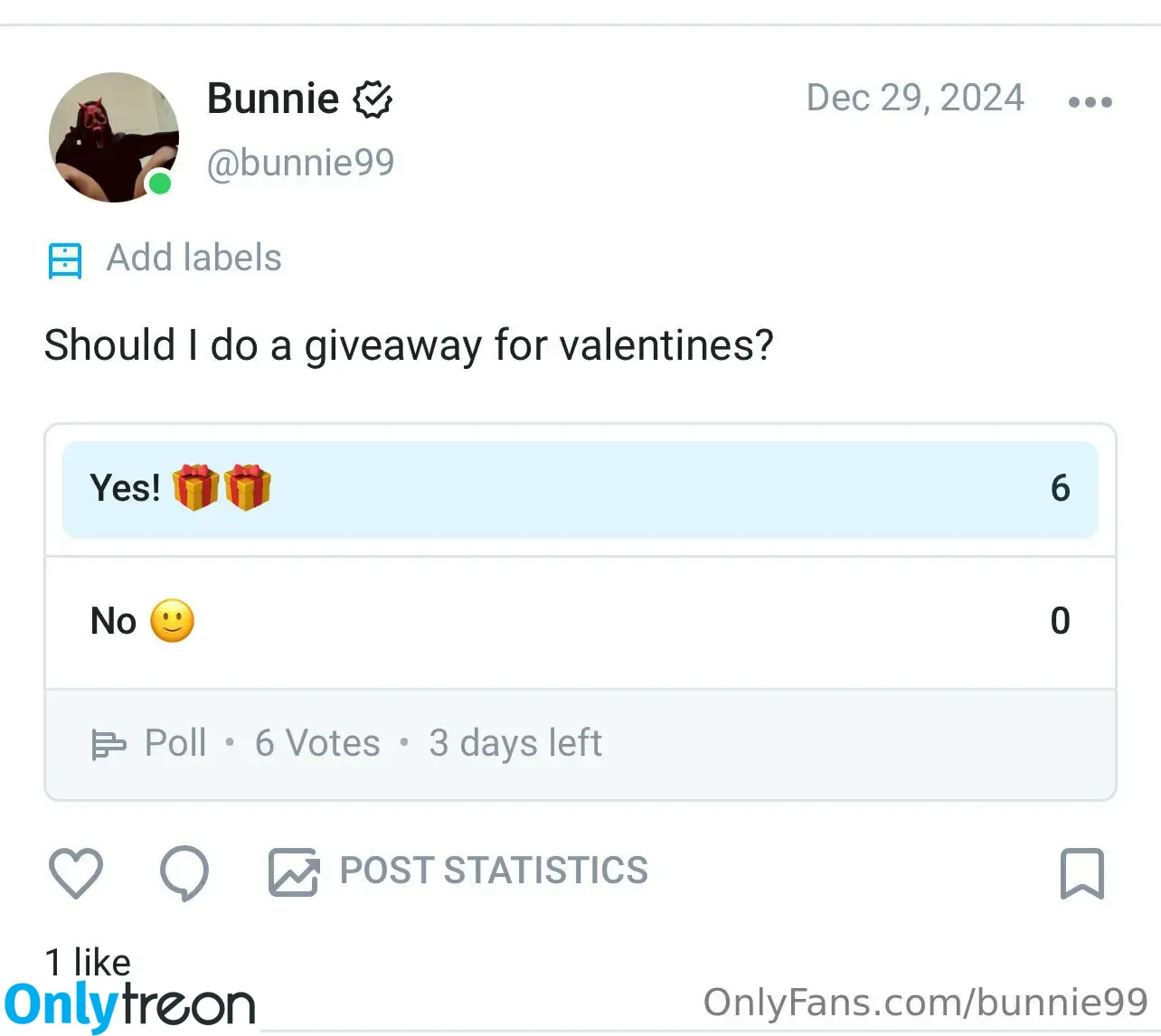Click the green online status dot
Image resolution: width=1161 pixels, height=1036 pixels.
click(x=160, y=184)
